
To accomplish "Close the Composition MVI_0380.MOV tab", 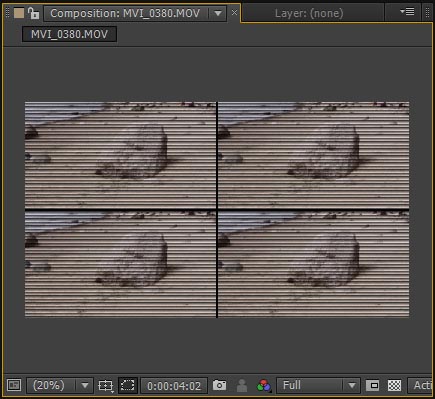I will pos(234,13).
